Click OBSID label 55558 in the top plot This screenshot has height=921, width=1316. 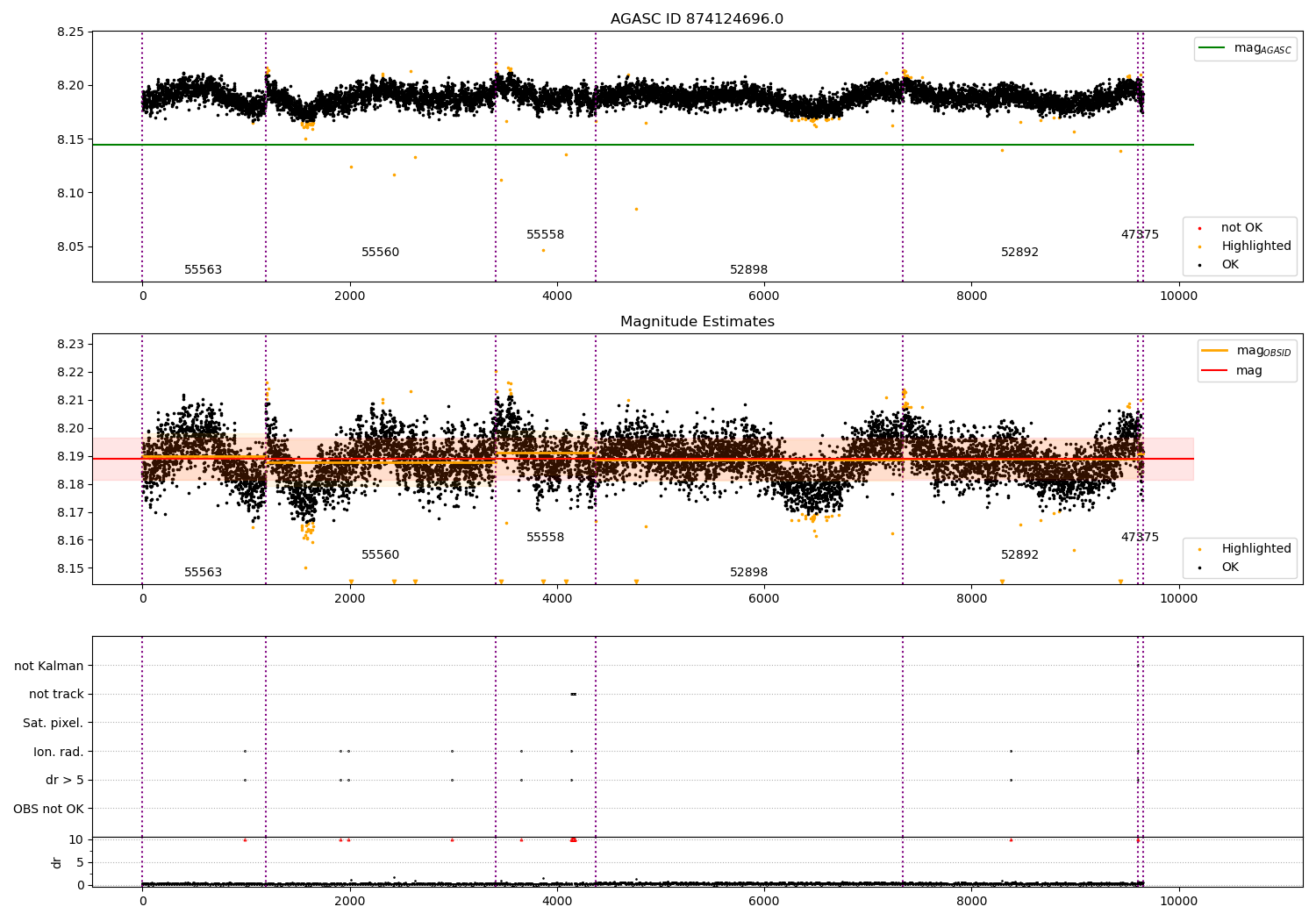545,235
